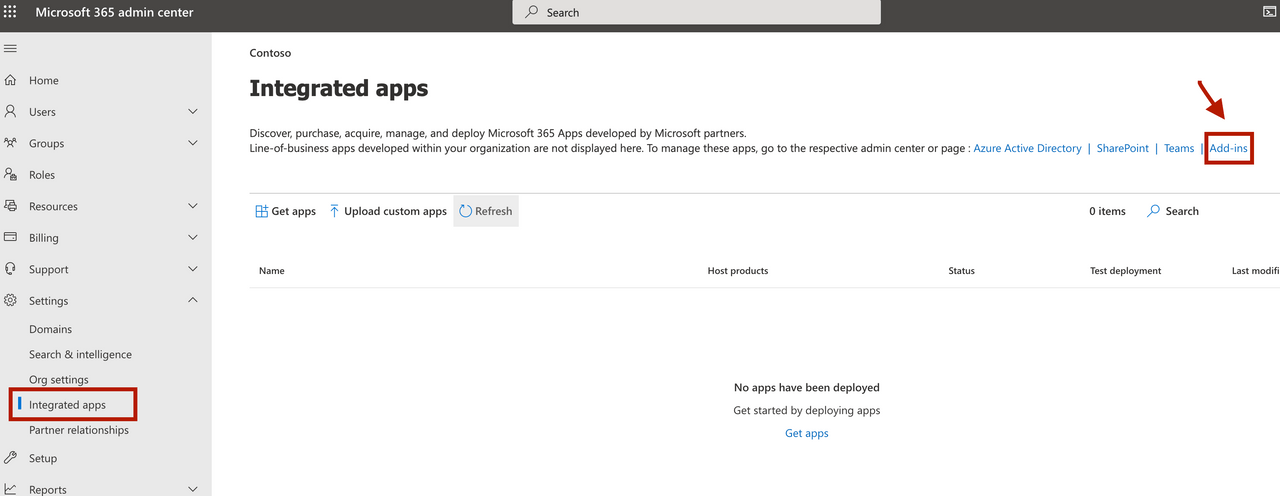
Task: Focus the top Search input field
Action: click(x=696, y=12)
